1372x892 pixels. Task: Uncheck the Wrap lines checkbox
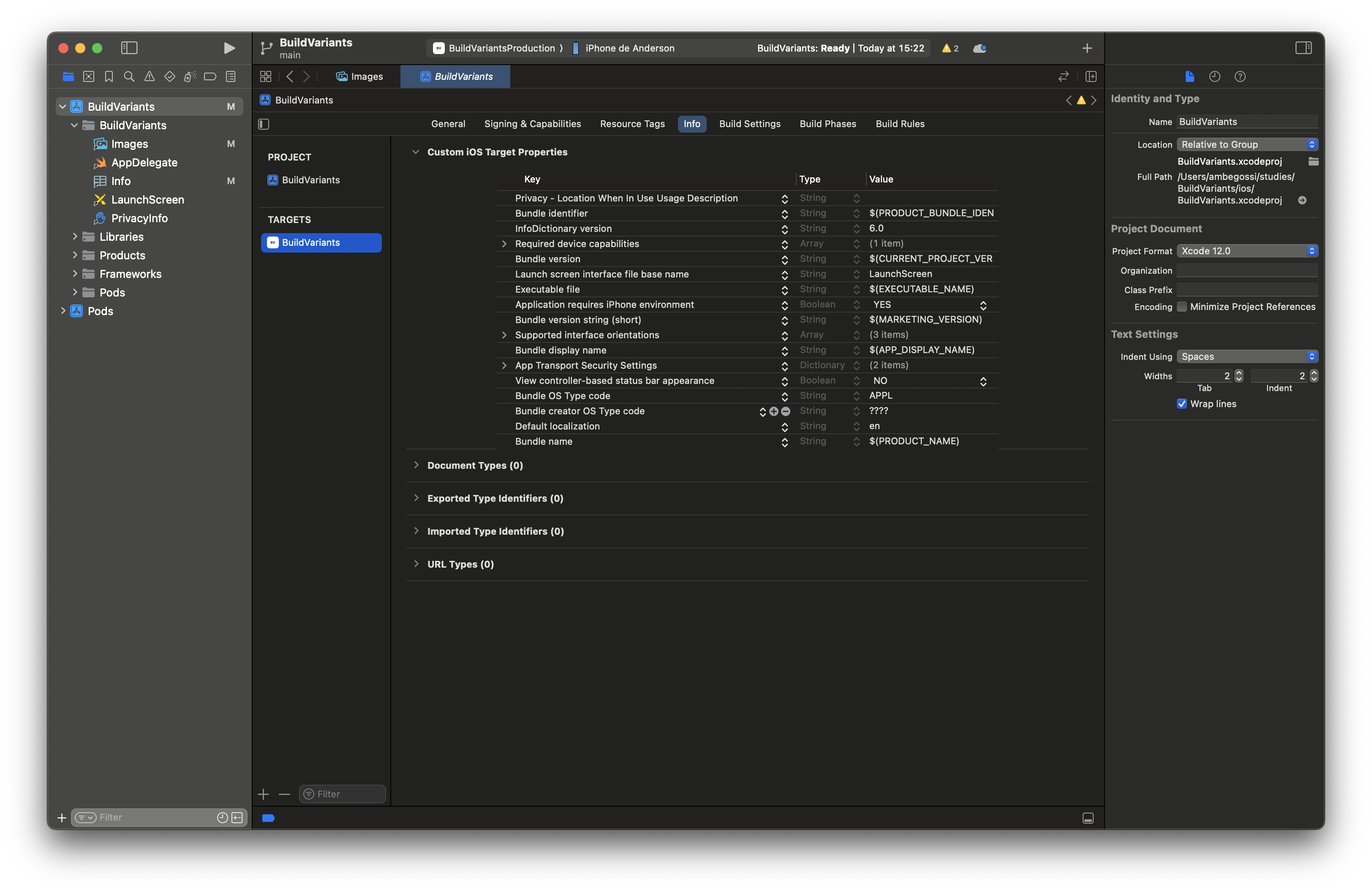(x=1182, y=404)
